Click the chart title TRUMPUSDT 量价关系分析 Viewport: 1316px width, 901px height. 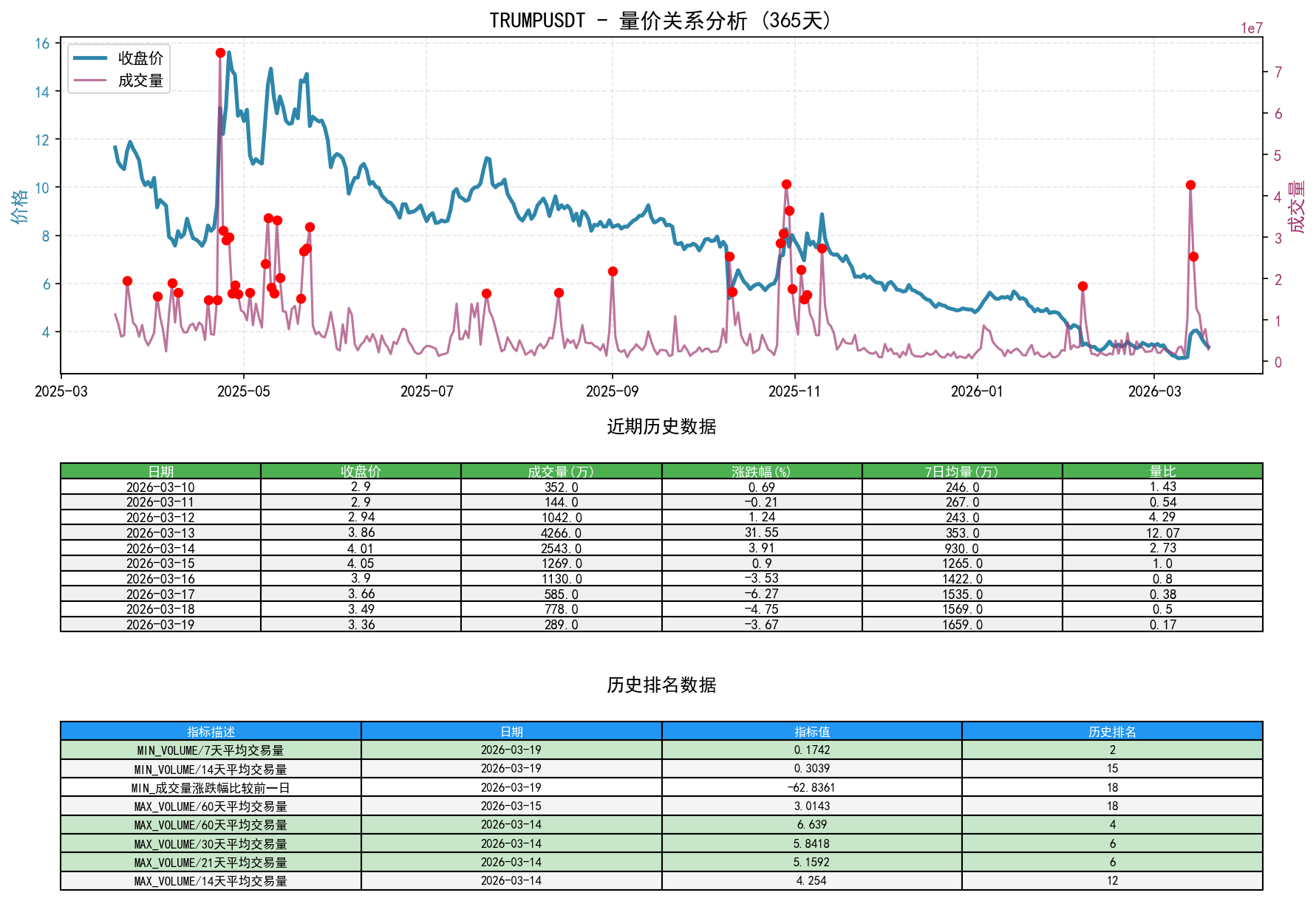661,20
